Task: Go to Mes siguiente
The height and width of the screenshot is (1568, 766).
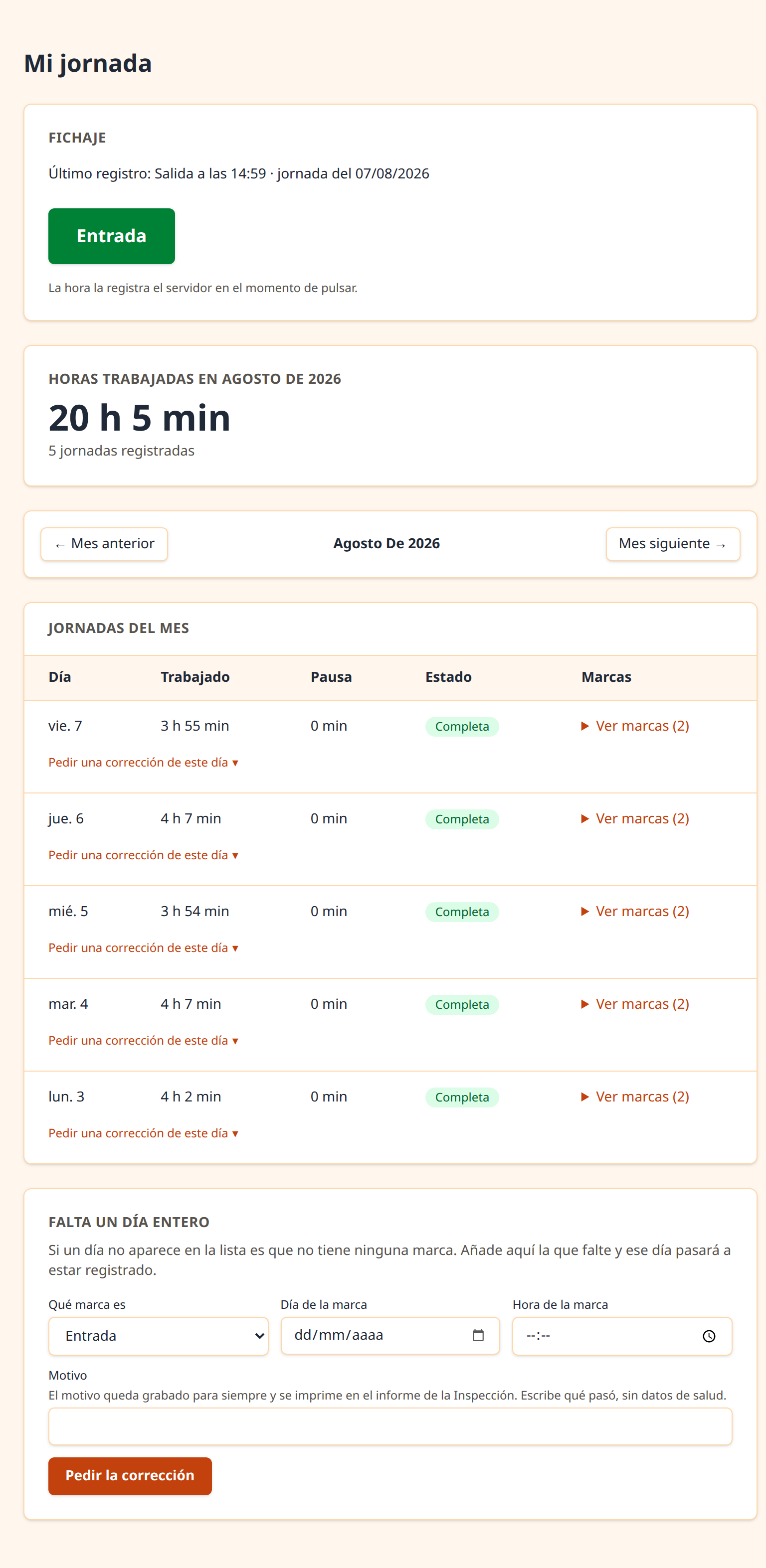Action: tap(673, 544)
